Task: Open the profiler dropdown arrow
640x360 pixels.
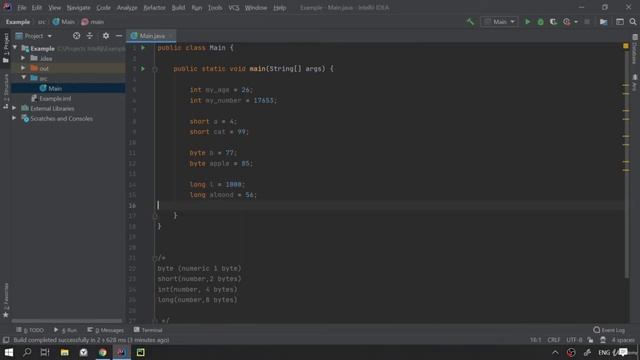Action: [x=576, y=22]
